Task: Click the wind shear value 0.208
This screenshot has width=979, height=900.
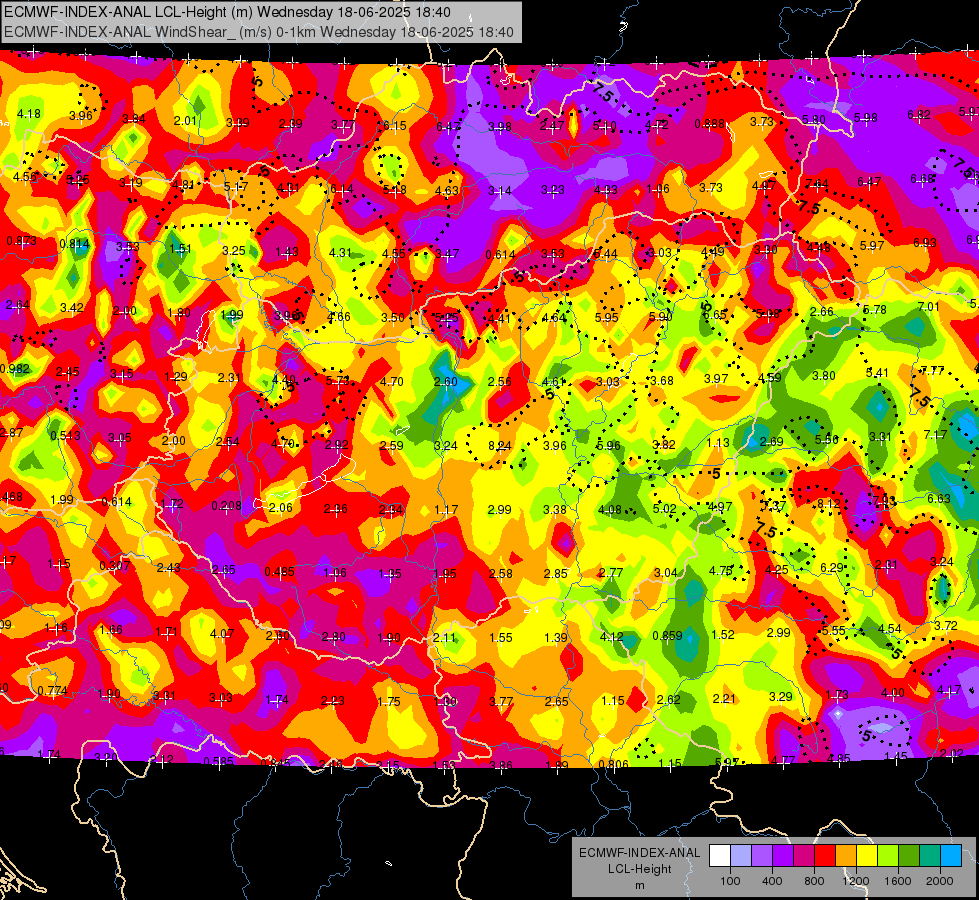Action: tap(226, 505)
